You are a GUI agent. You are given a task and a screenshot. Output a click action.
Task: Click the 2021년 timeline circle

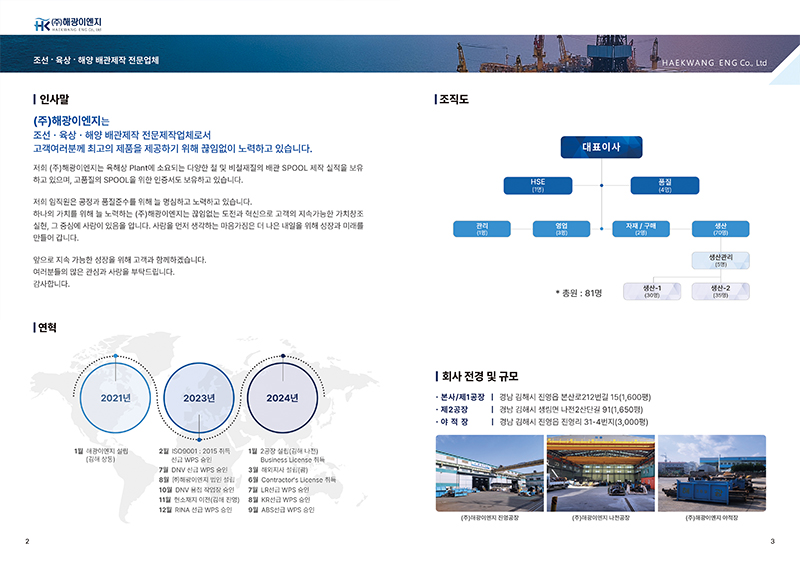[115, 398]
